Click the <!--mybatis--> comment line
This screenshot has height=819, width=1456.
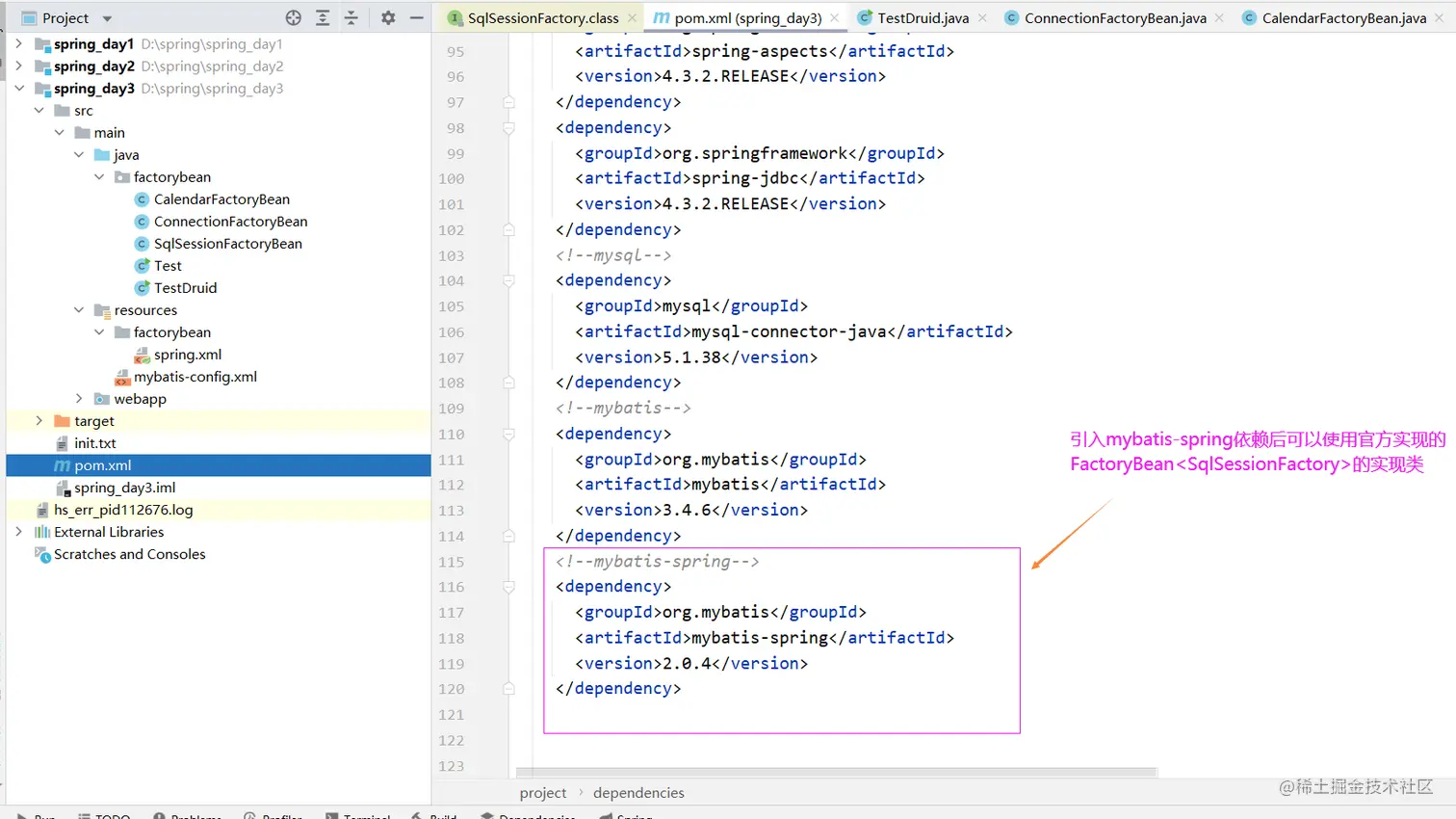[623, 408]
